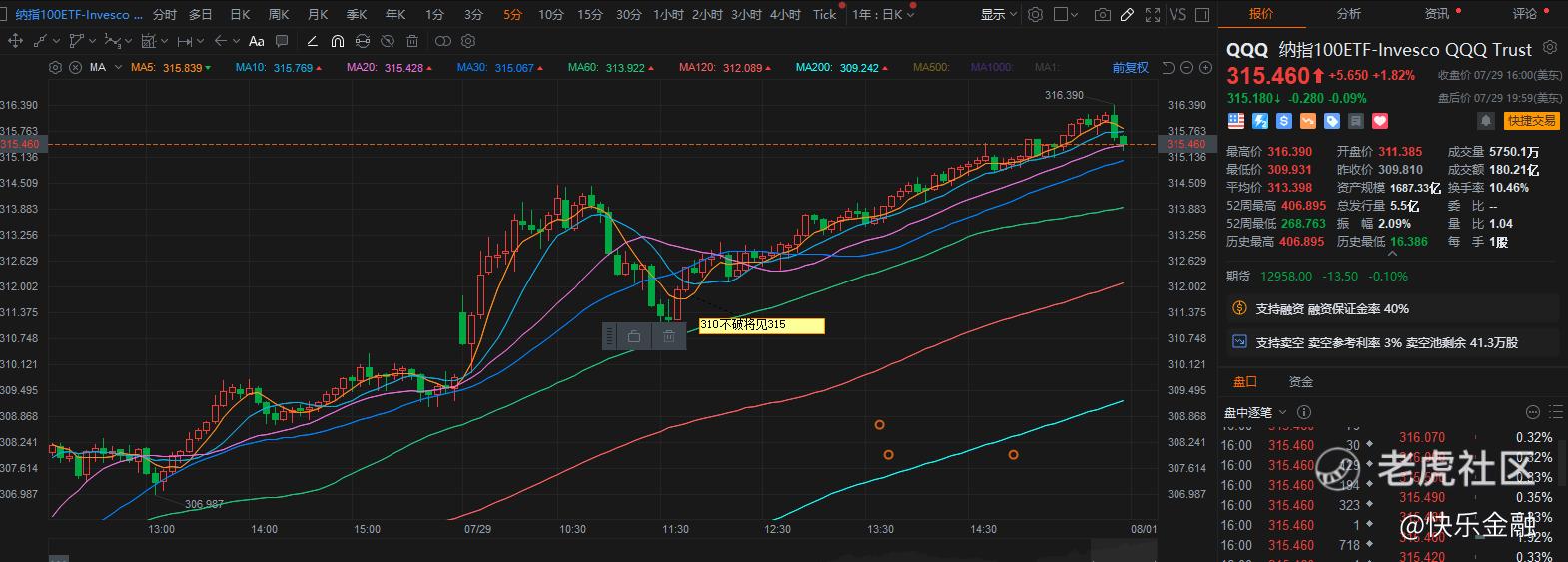This screenshot has height=562, width=1568.
Task: Select the trend line drawing tool
Action: pyautogui.click(x=40, y=41)
